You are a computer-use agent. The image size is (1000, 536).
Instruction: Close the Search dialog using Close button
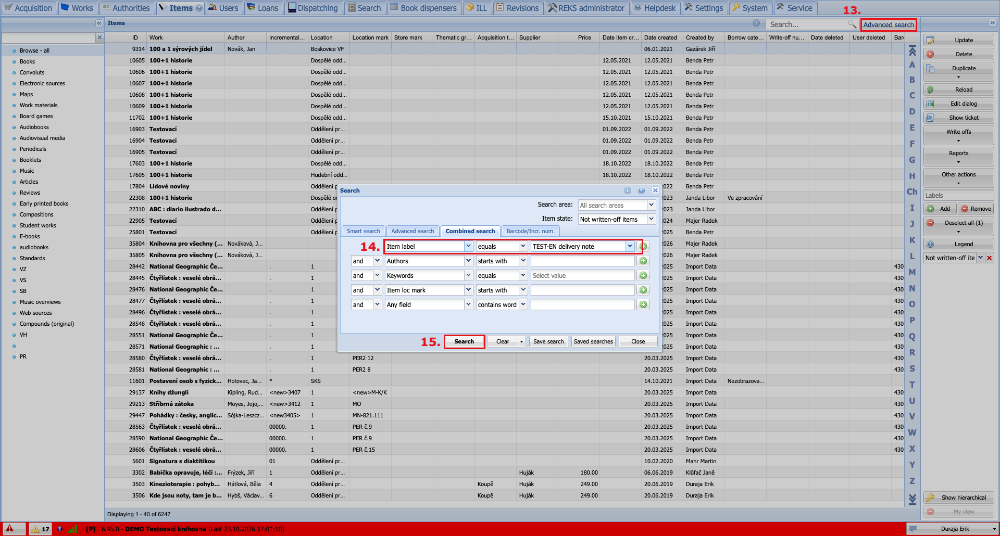638,341
